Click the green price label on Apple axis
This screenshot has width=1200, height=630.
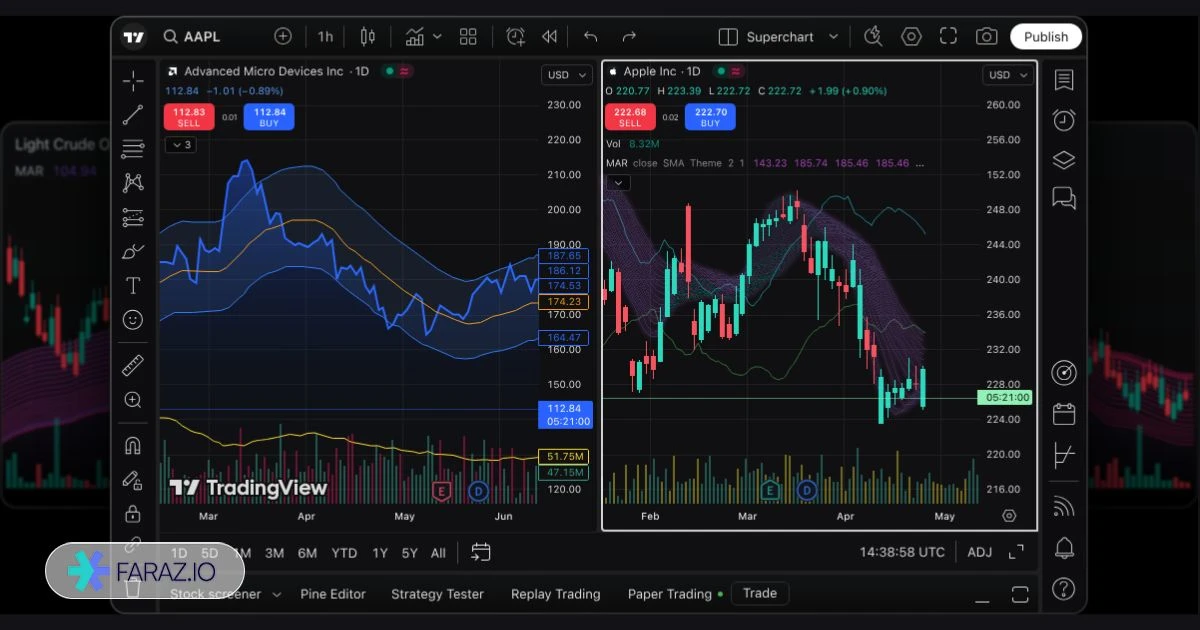[x=1005, y=398]
